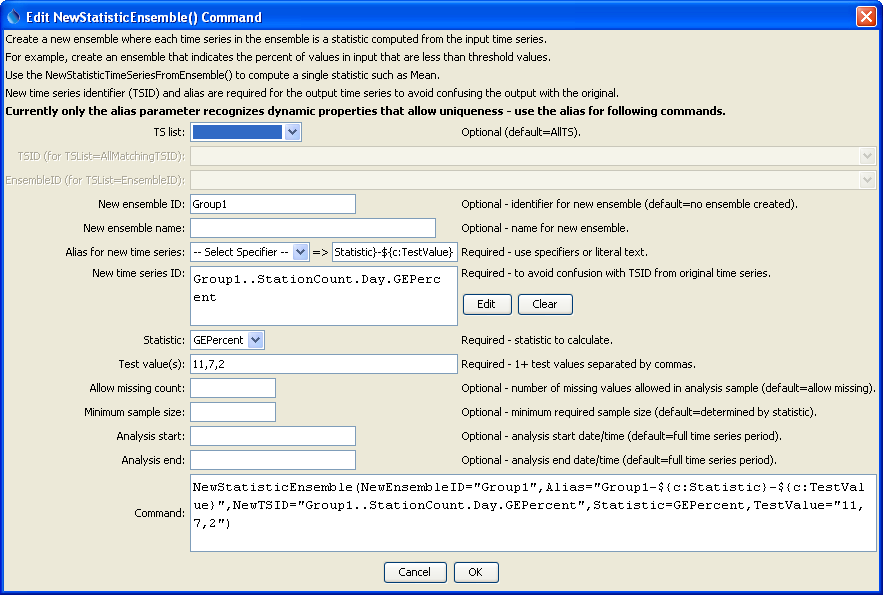The width and height of the screenshot is (883, 595).
Task: Click the Allow missing count field
Action: point(233,388)
